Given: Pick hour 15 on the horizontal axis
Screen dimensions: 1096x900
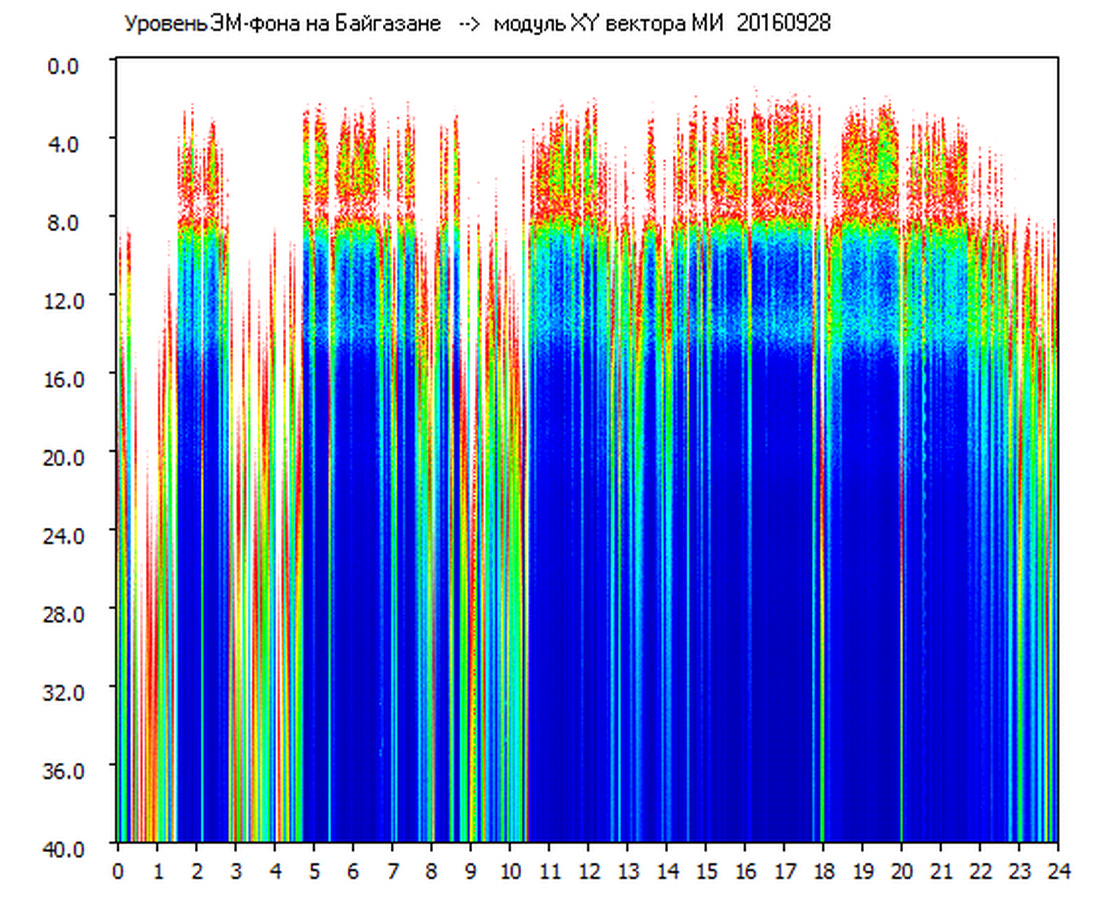Looking at the screenshot, I should pyautogui.click(x=705, y=871).
